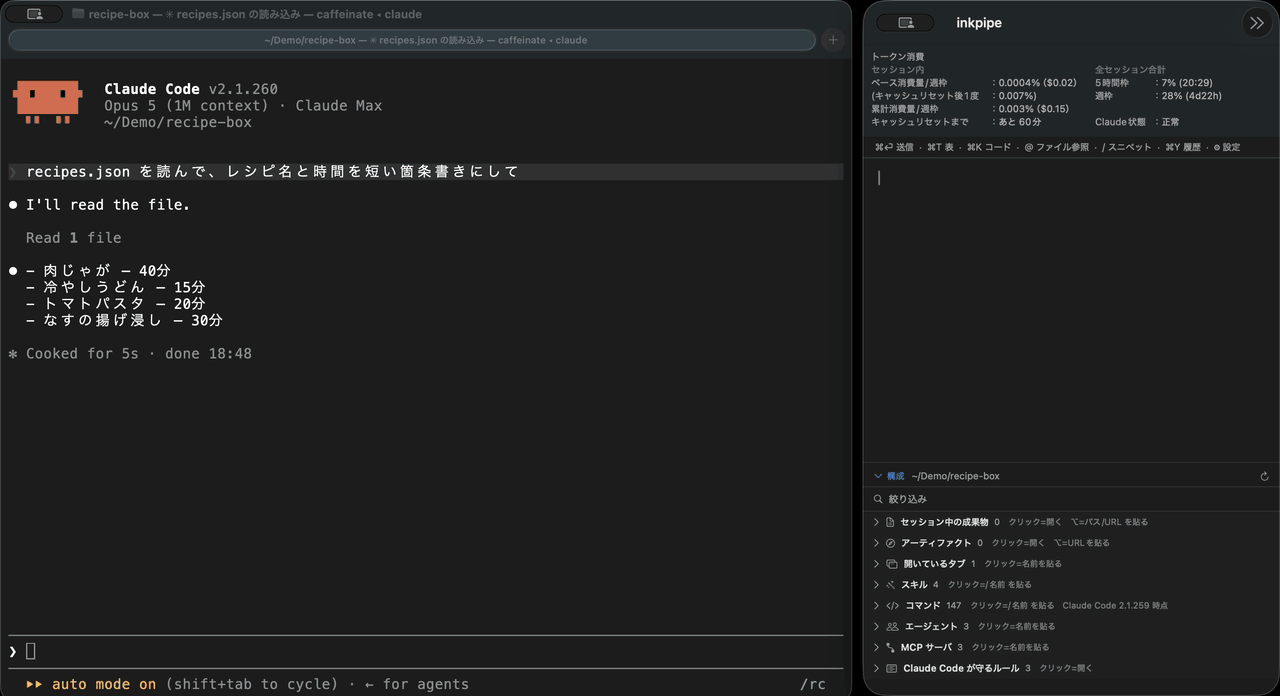Click the ~/Demo/recipe-box path in 構成 header
Screen dimensions: 1280x696
955,477
